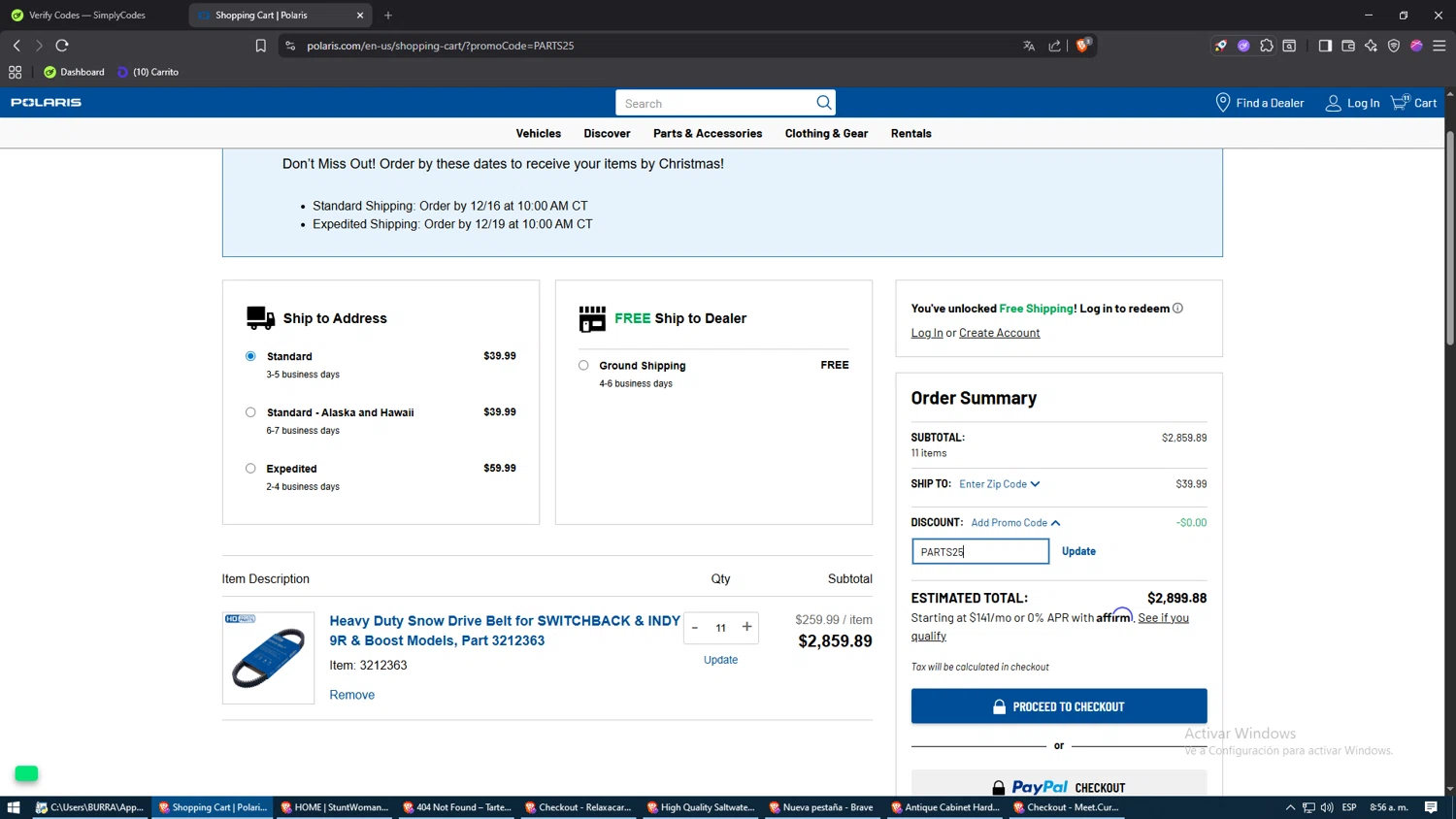Image resolution: width=1456 pixels, height=819 pixels.
Task: Open a new browser tab
Action: click(x=388, y=16)
